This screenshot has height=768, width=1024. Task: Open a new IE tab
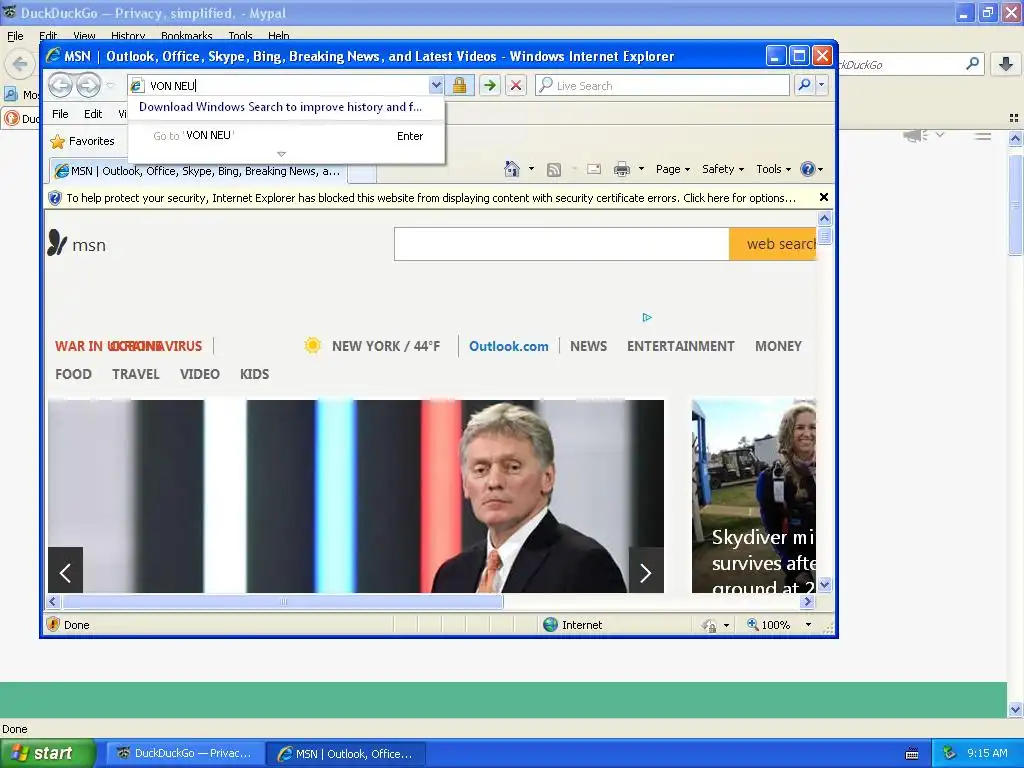(362, 172)
